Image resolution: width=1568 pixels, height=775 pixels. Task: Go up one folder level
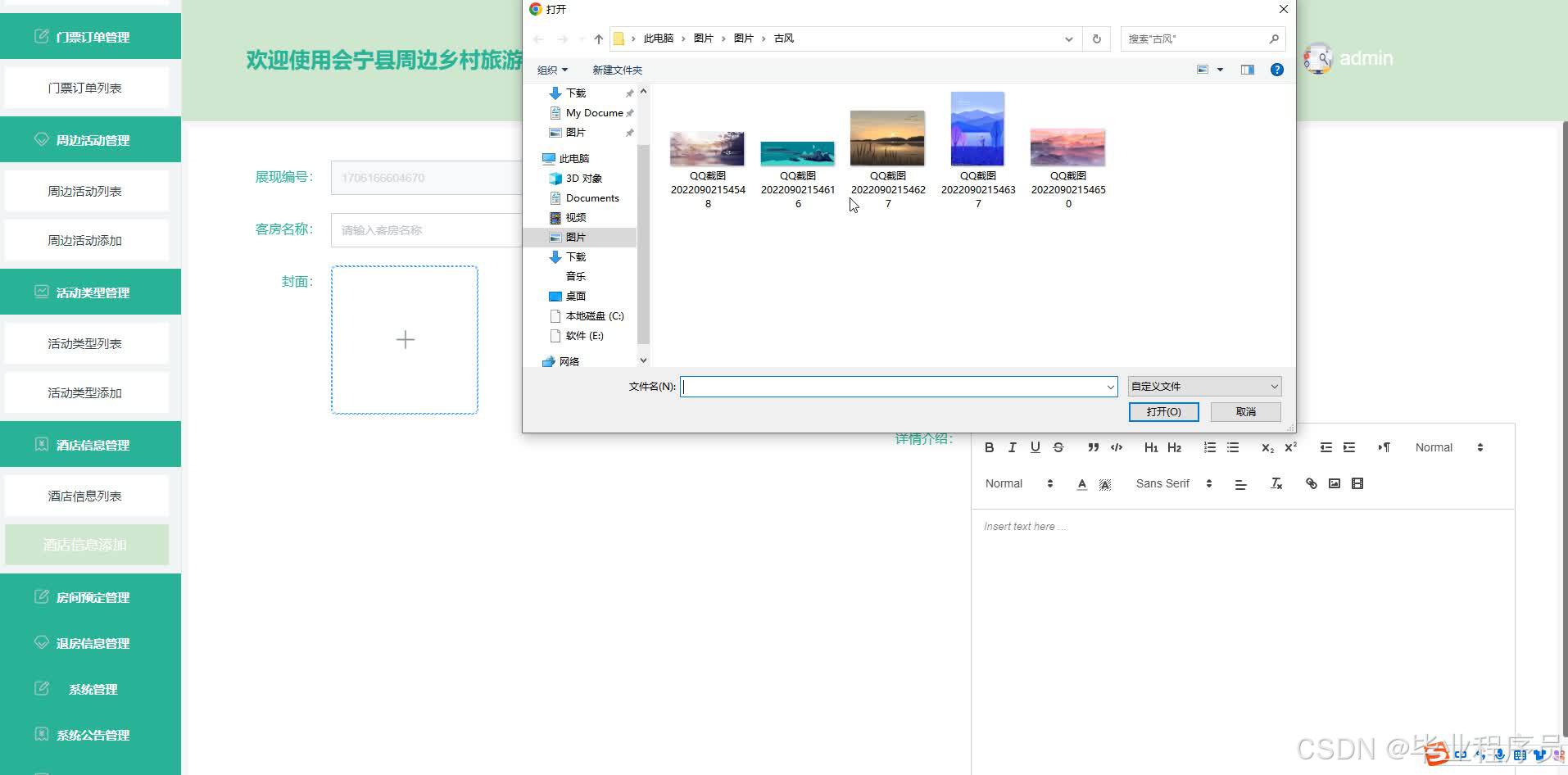point(598,39)
